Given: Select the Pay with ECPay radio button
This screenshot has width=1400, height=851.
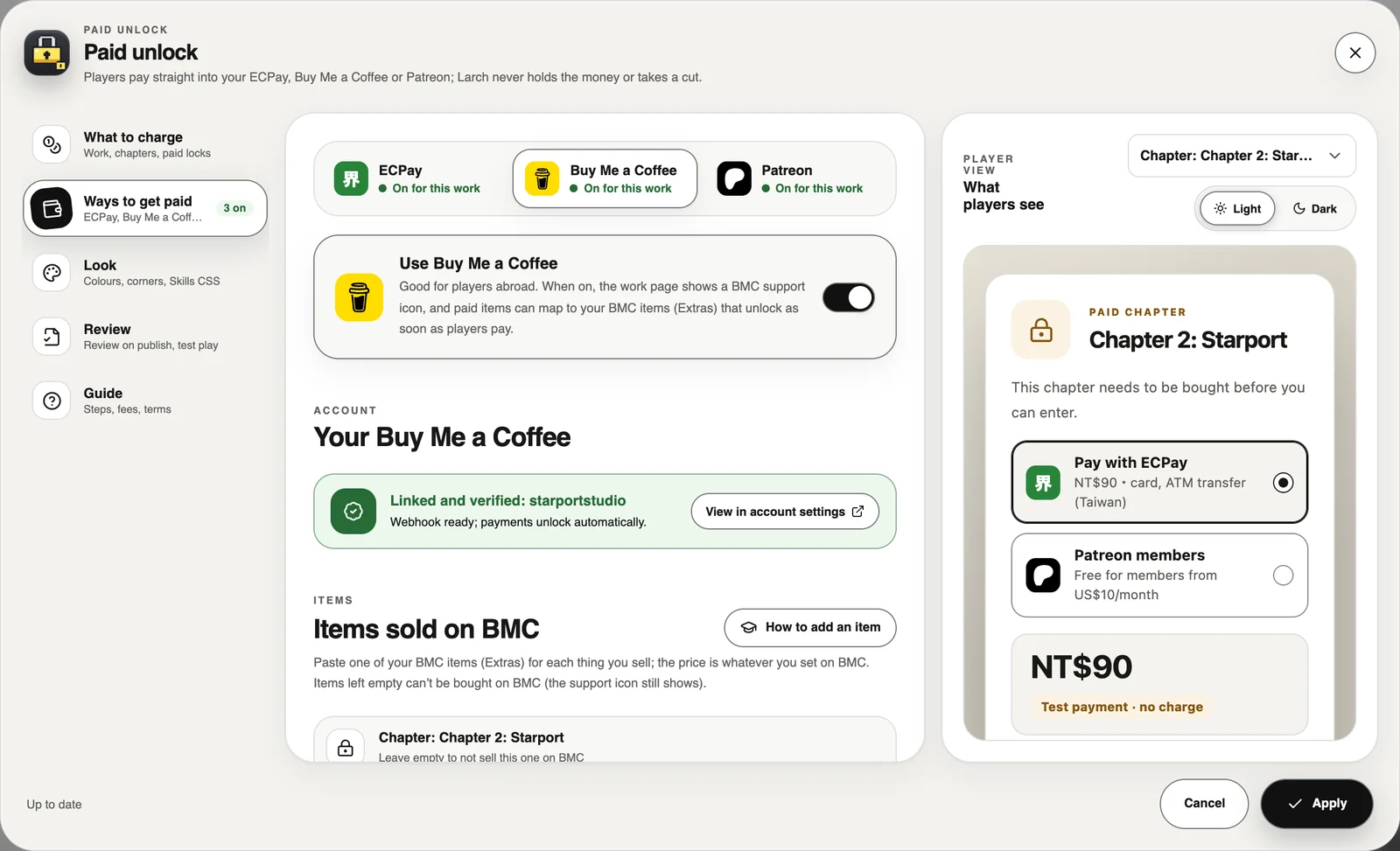Looking at the screenshot, I should [1283, 483].
